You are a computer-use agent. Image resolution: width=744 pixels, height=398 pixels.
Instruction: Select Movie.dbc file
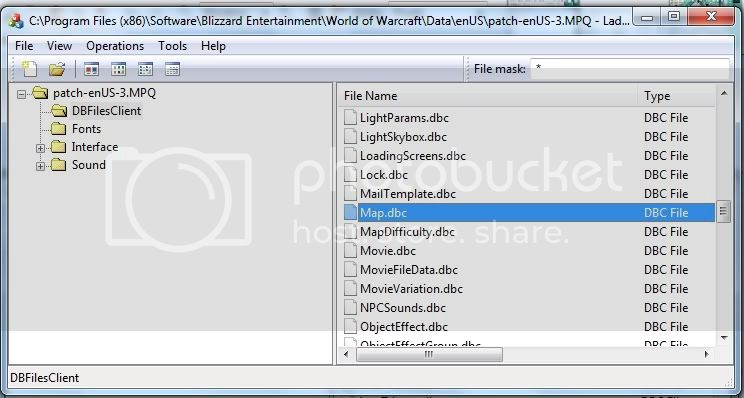tap(388, 250)
